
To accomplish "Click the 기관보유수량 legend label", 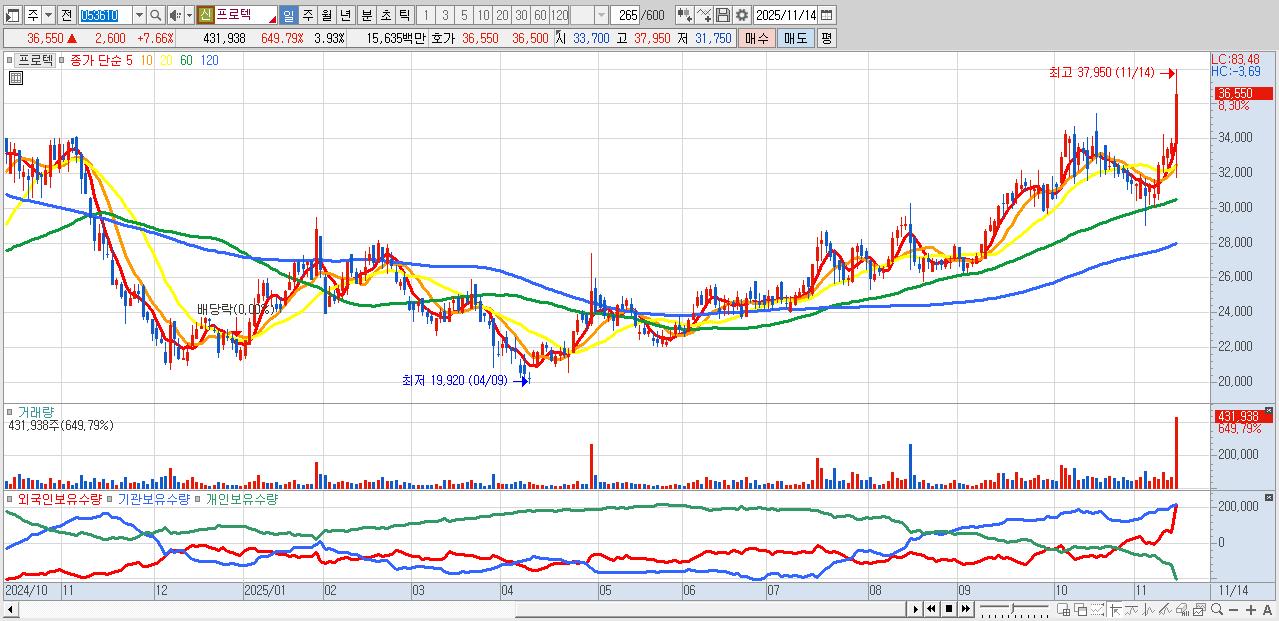I will click(154, 498).
